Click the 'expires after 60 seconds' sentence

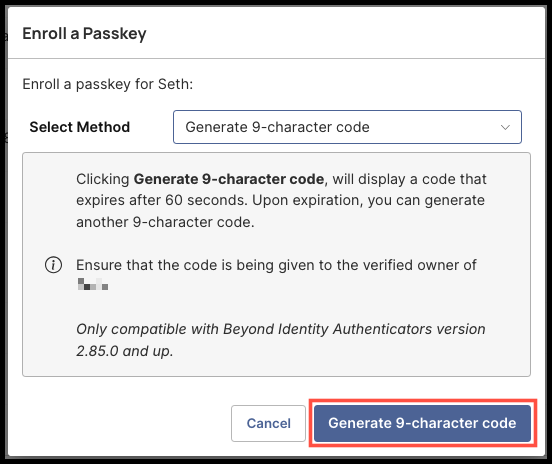tap(162, 200)
